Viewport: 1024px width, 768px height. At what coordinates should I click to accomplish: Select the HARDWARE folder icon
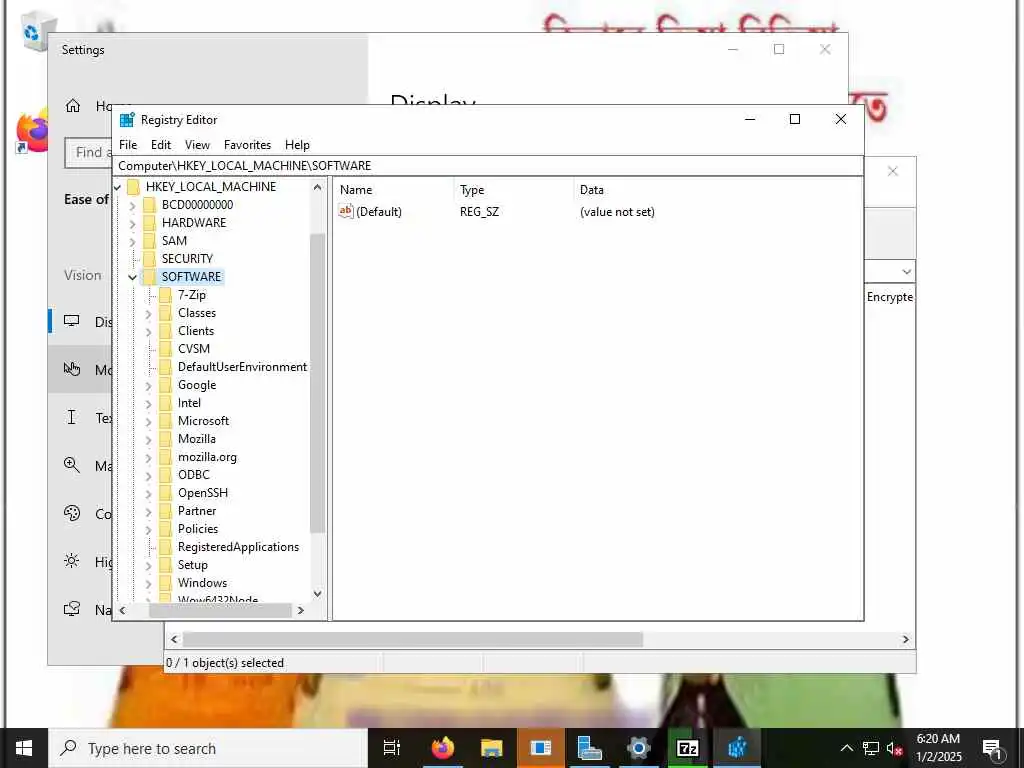pos(150,223)
